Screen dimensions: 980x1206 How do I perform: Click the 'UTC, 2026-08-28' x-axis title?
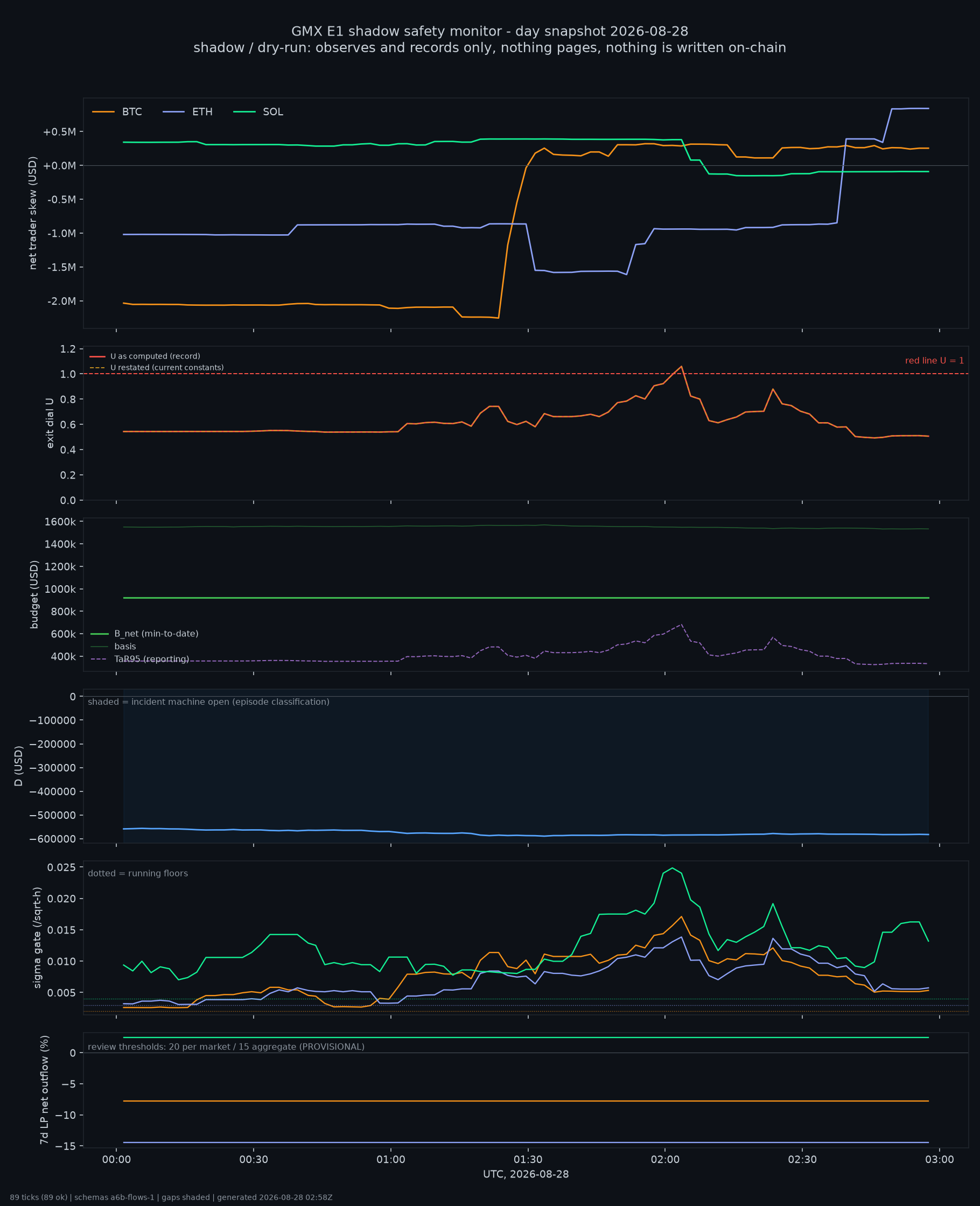point(526,1174)
